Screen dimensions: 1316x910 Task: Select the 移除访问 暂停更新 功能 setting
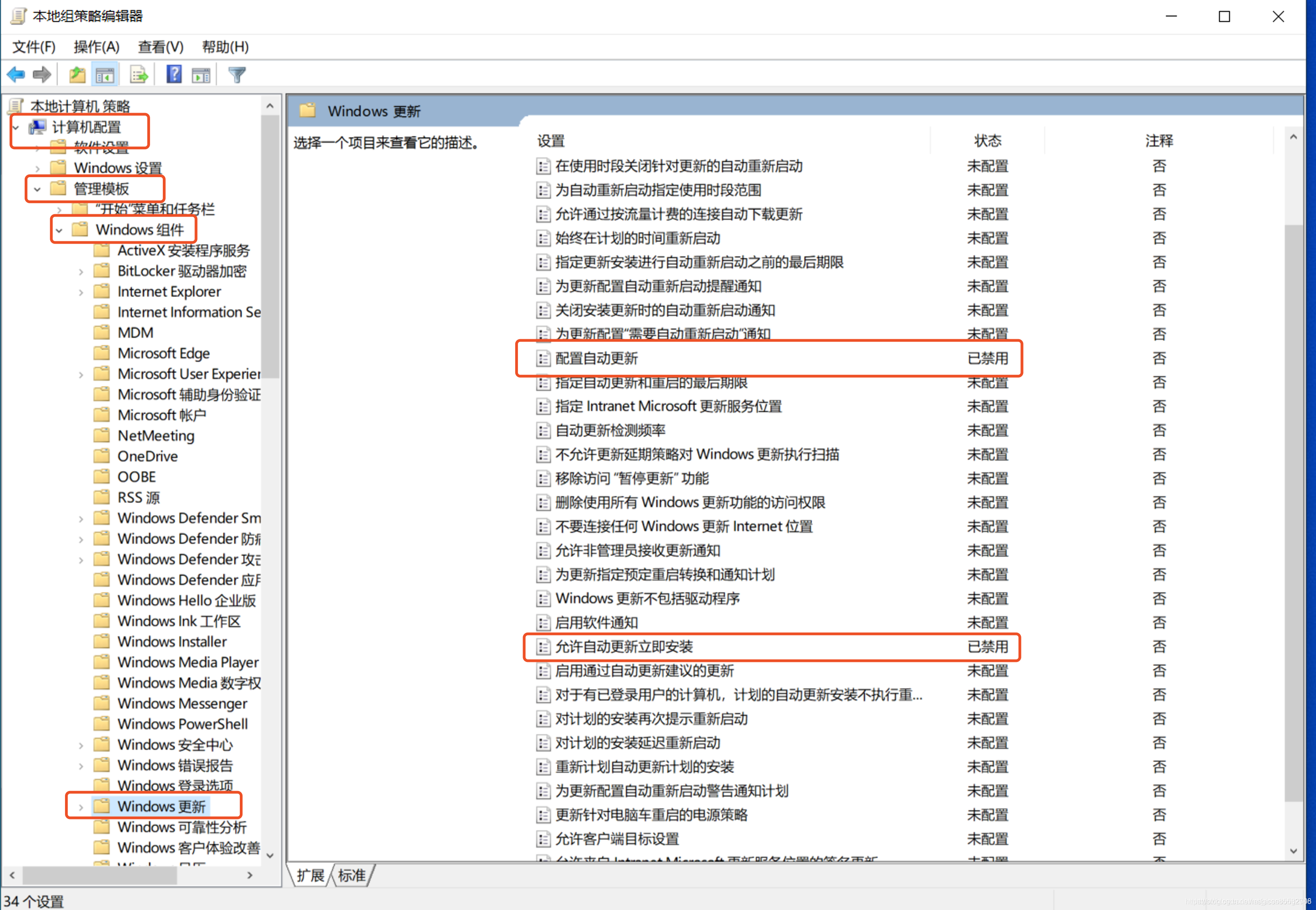coord(632,478)
